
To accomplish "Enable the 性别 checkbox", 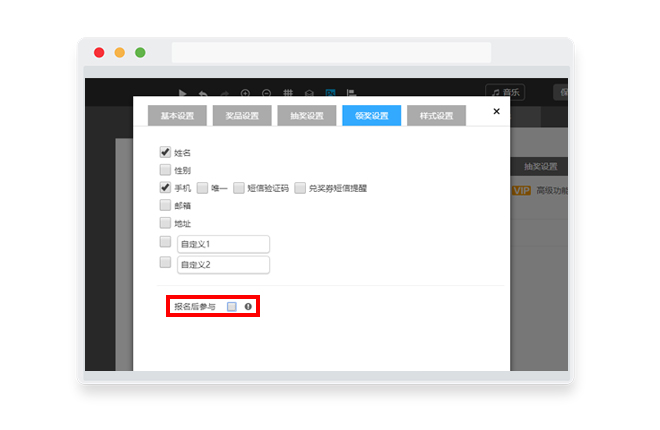I will click(x=165, y=170).
